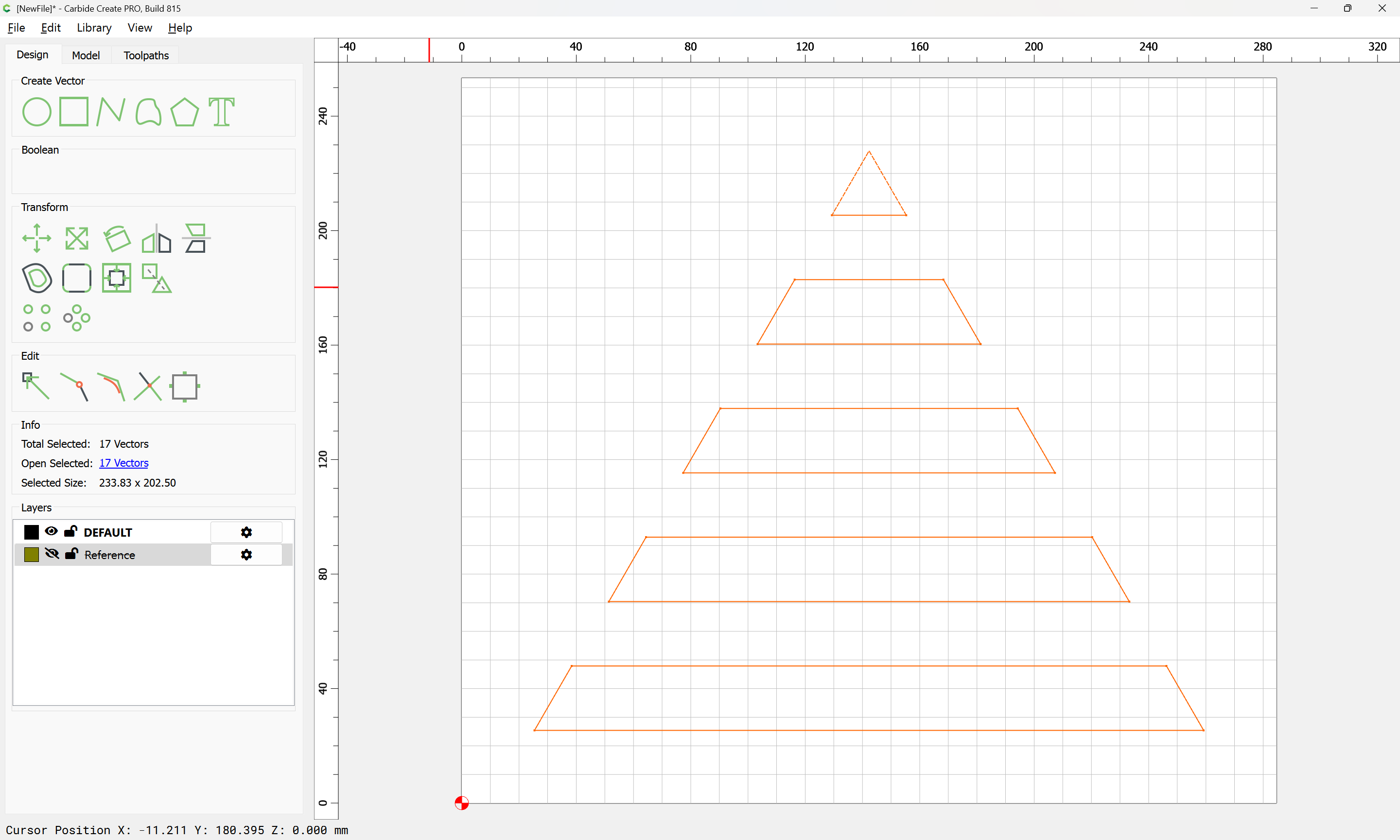This screenshot has width=1400, height=840.
Task: Open DEFAULT layer settings gear
Action: (246, 532)
